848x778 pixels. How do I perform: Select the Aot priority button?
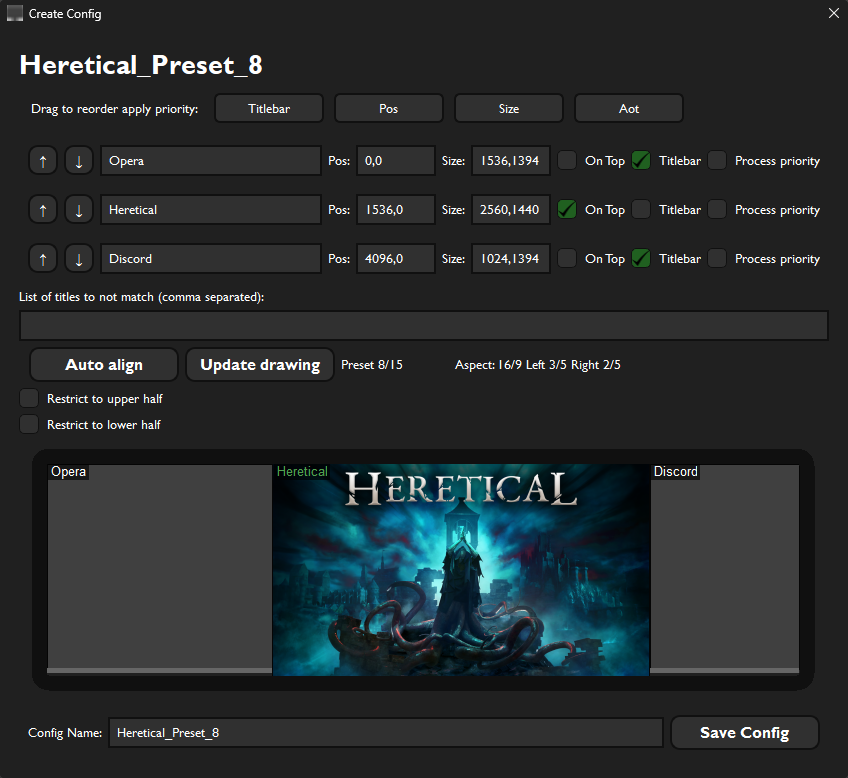[x=628, y=109]
